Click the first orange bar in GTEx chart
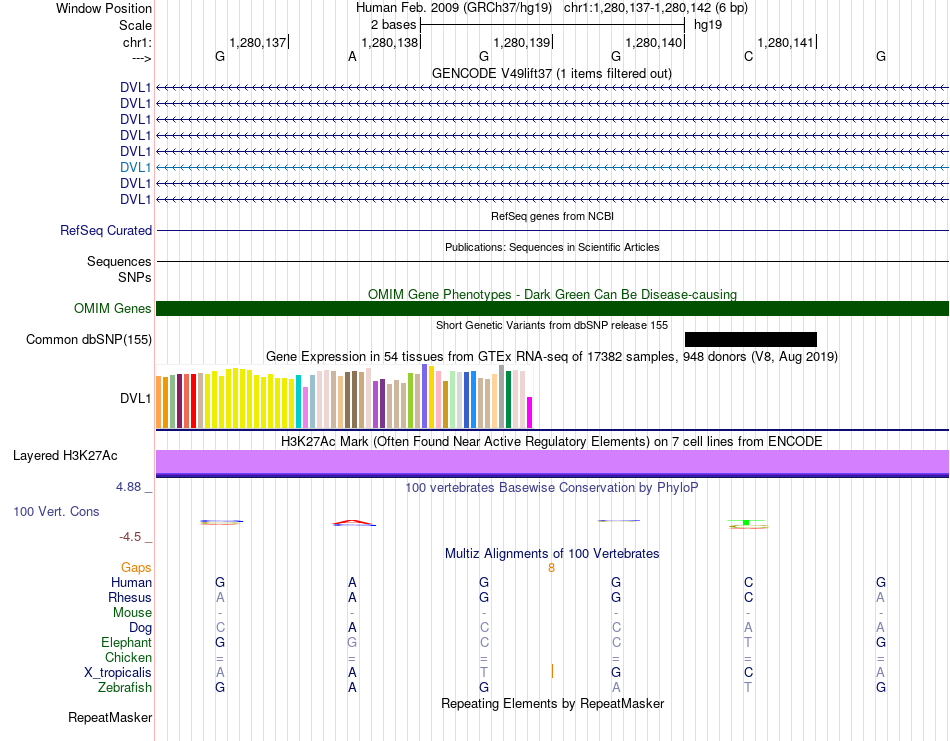 159,402
